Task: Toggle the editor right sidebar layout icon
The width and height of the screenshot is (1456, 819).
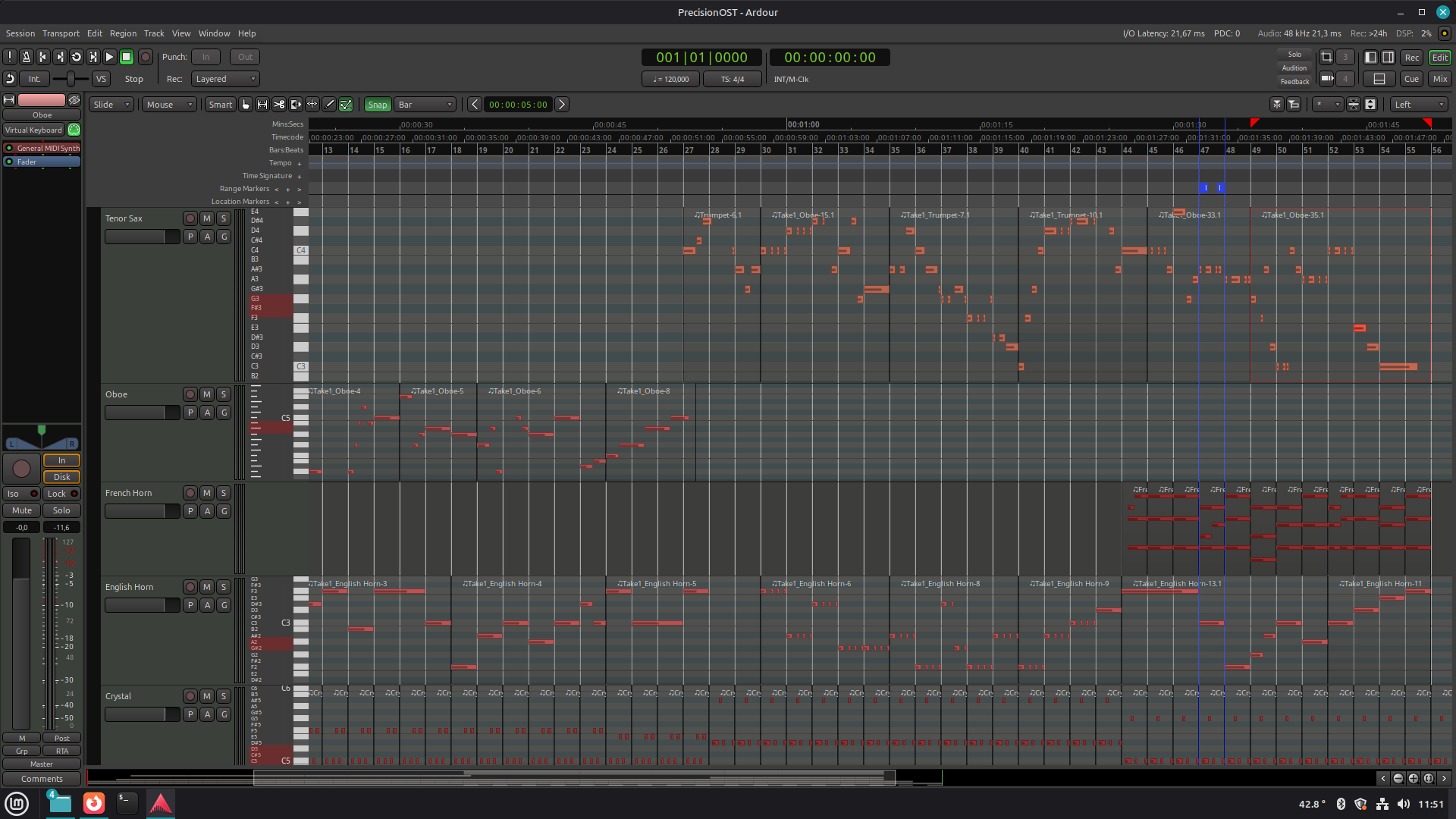Action: coord(1388,57)
